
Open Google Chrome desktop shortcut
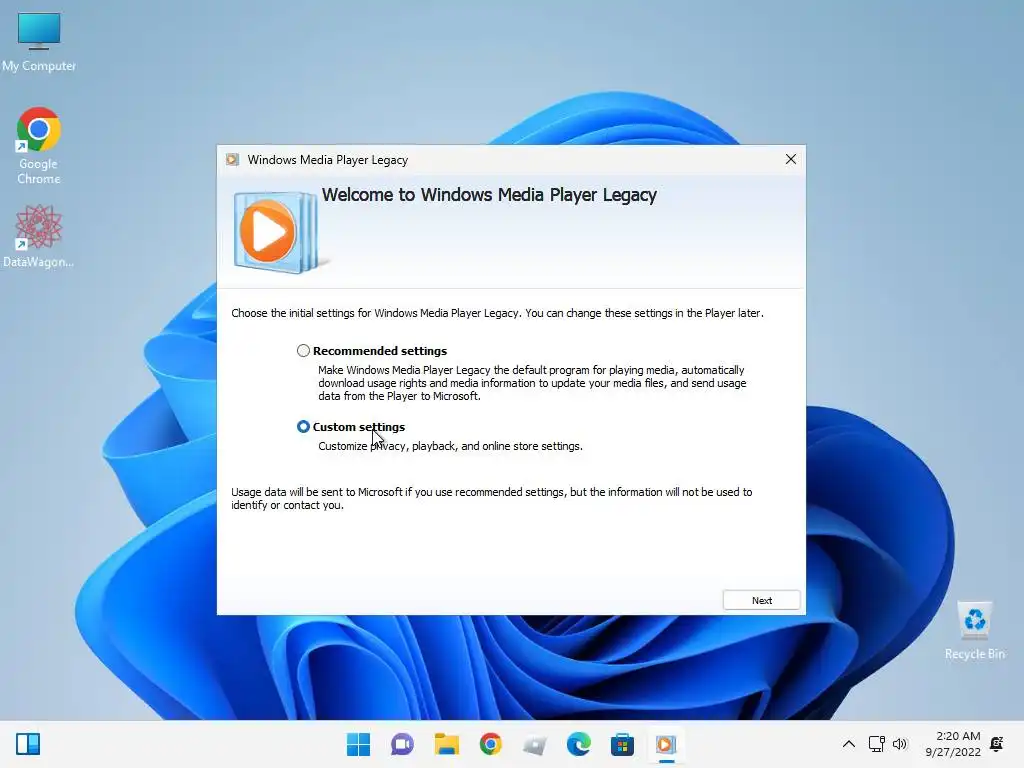point(39,146)
